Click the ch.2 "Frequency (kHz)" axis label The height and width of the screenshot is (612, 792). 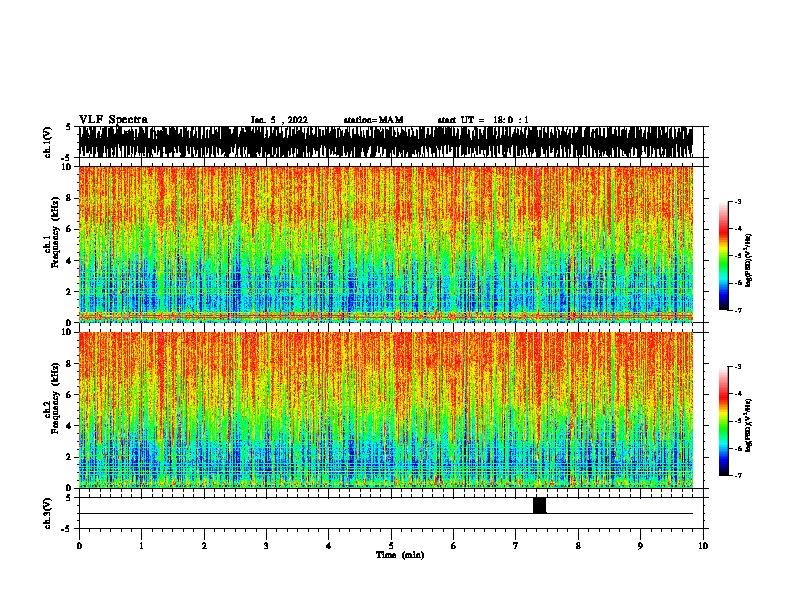(55, 398)
